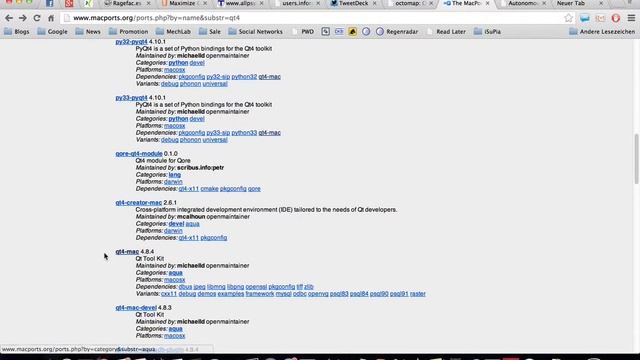Go back to the previous page
640x360 pixels.
point(9,18)
